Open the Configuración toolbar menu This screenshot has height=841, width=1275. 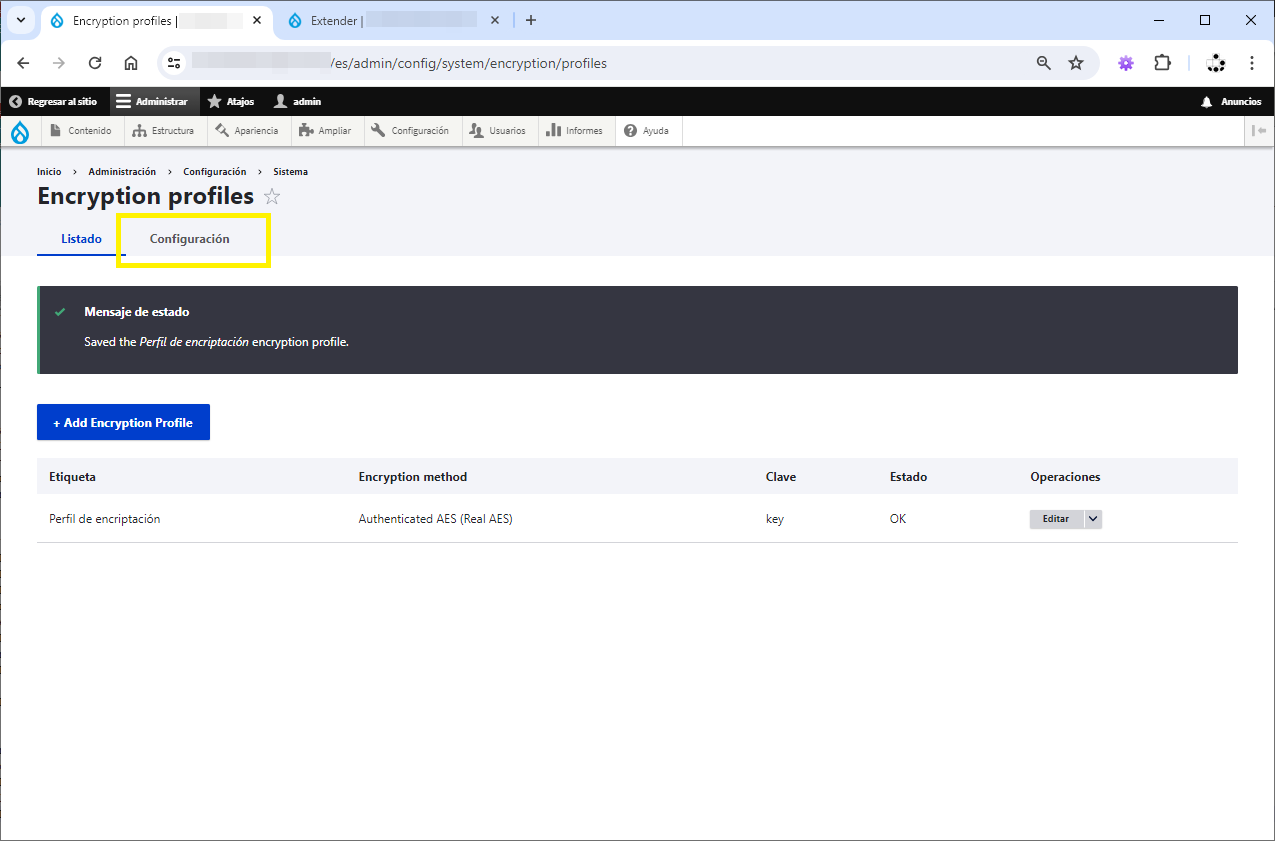pos(411,131)
